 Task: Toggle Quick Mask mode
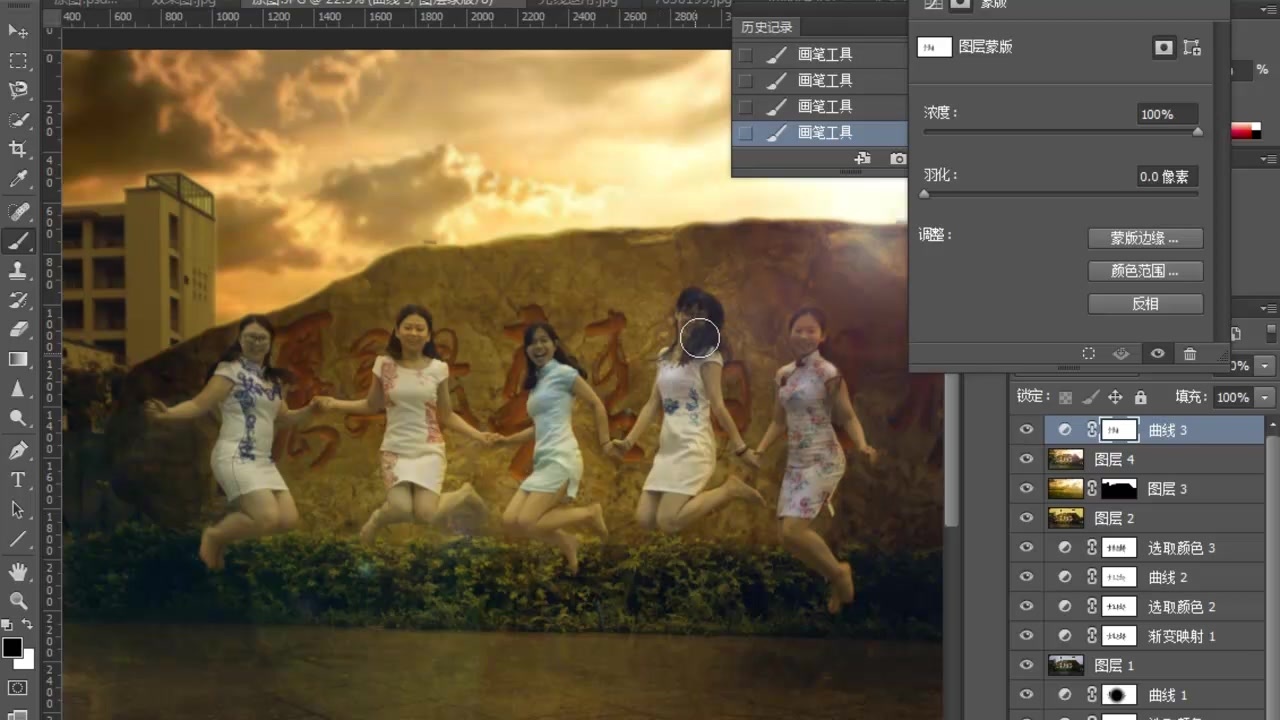click(x=18, y=688)
